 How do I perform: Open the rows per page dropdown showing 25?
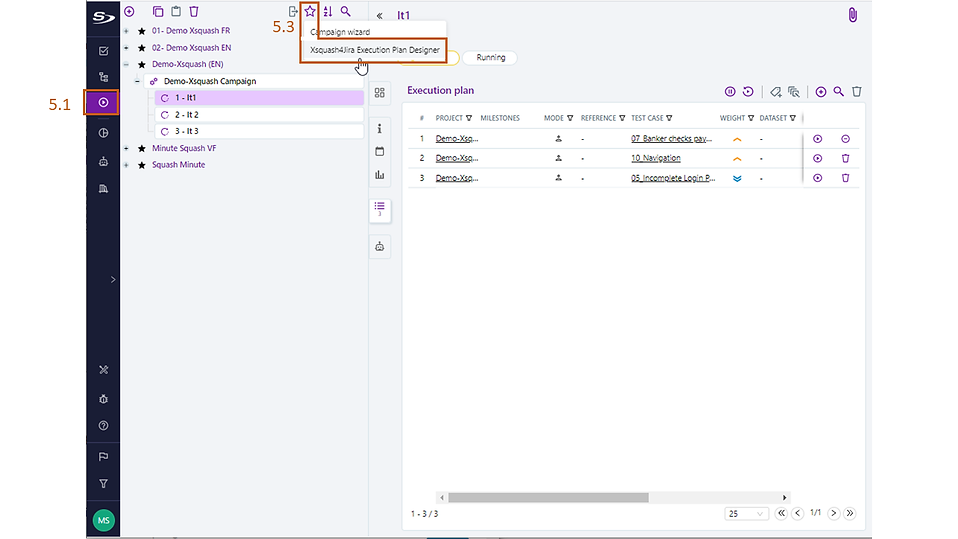click(x=745, y=514)
